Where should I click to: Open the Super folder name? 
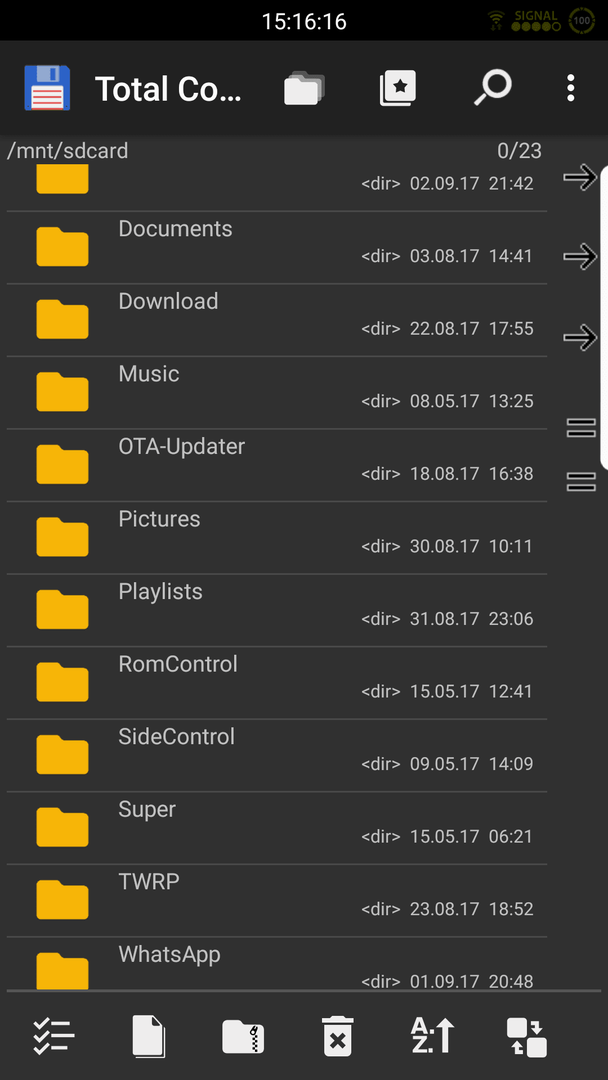[147, 809]
